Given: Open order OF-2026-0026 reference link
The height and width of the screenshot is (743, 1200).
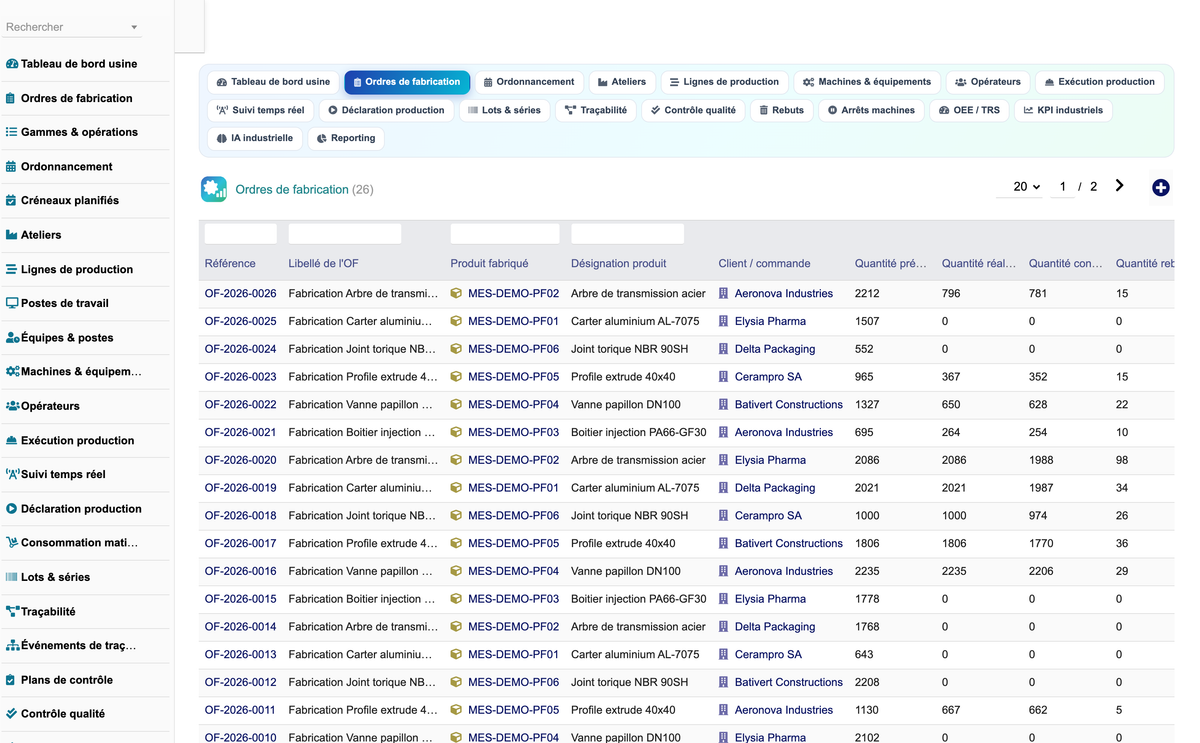Looking at the screenshot, I should [240, 294].
